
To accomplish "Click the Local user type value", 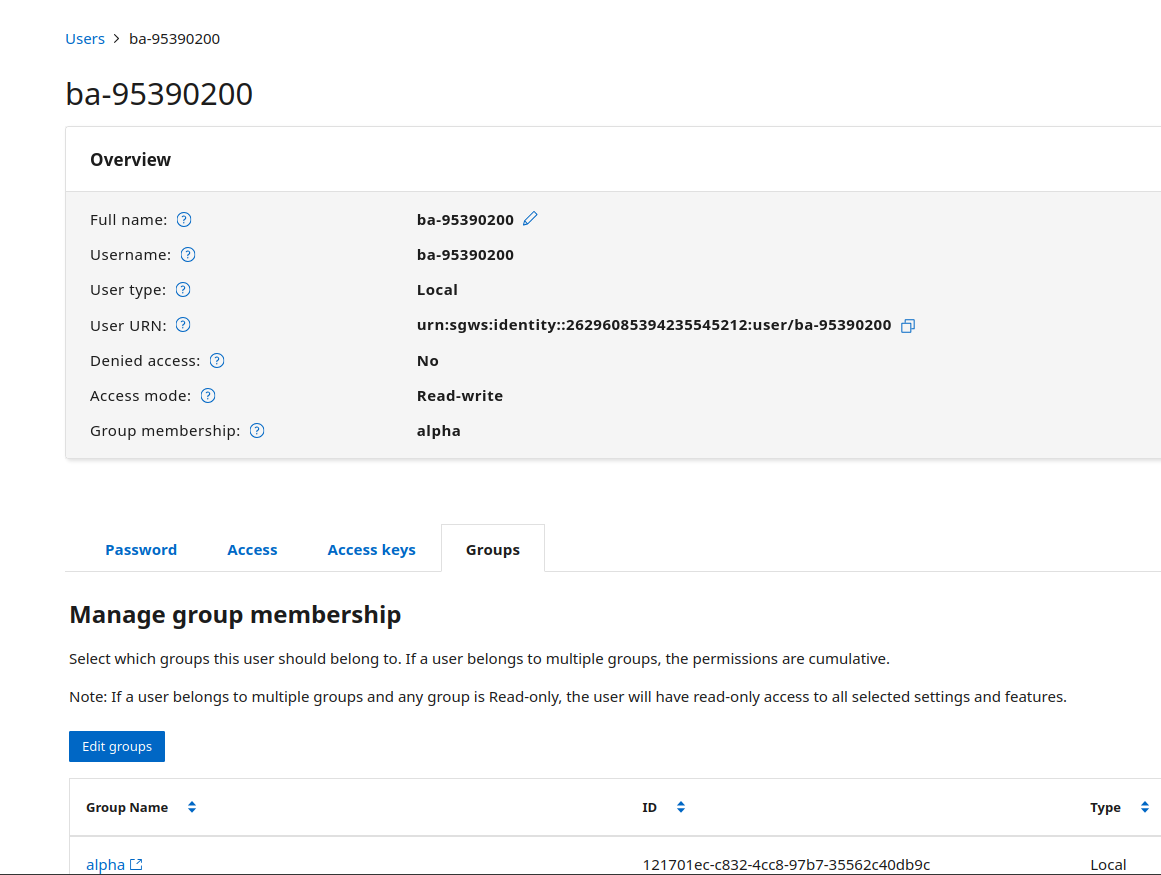I will click(437, 290).
